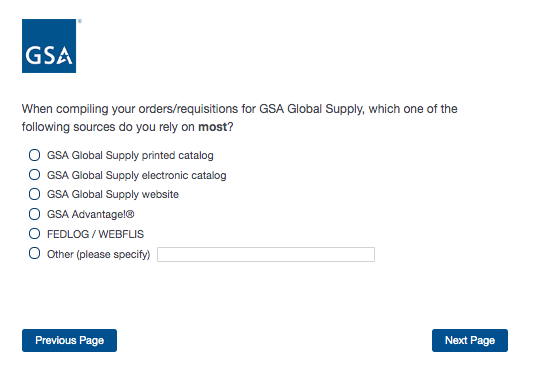
Task: Click the GSA logo
Action: (49, 46)
